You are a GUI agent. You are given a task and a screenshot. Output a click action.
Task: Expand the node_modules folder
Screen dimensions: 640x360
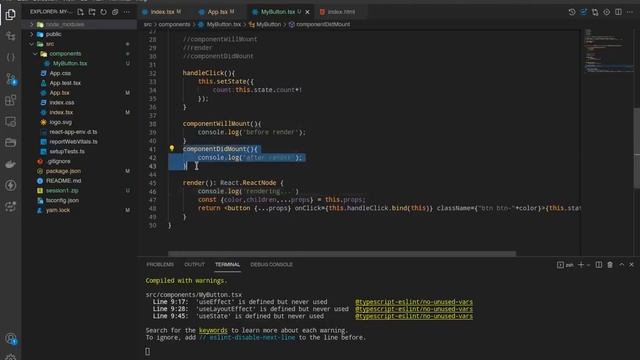pyautogui.click(x=31, y=24)
